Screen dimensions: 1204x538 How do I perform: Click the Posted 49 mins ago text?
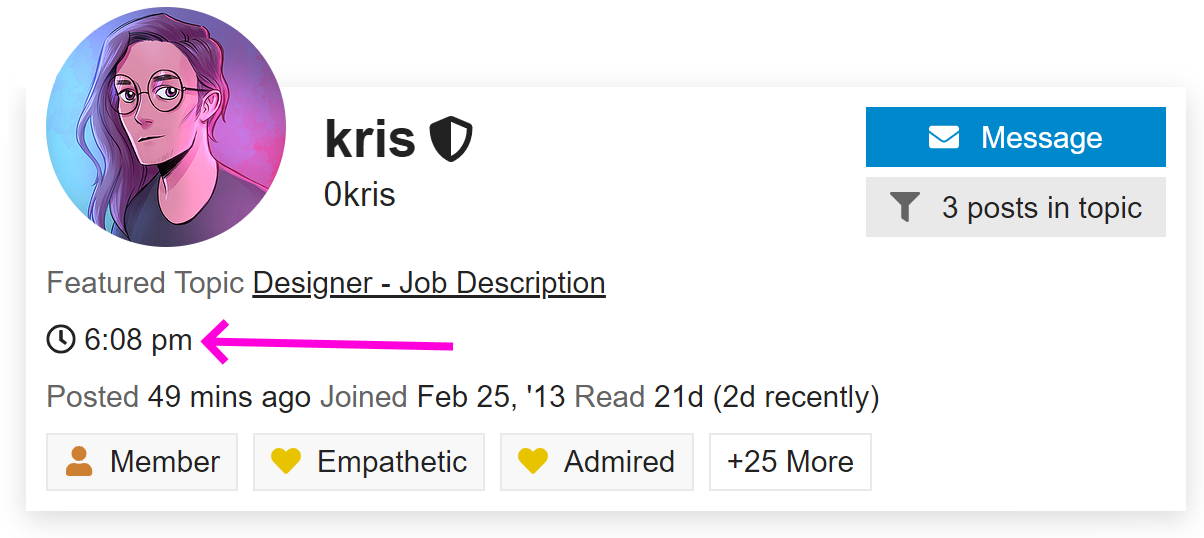coord(179,398)
